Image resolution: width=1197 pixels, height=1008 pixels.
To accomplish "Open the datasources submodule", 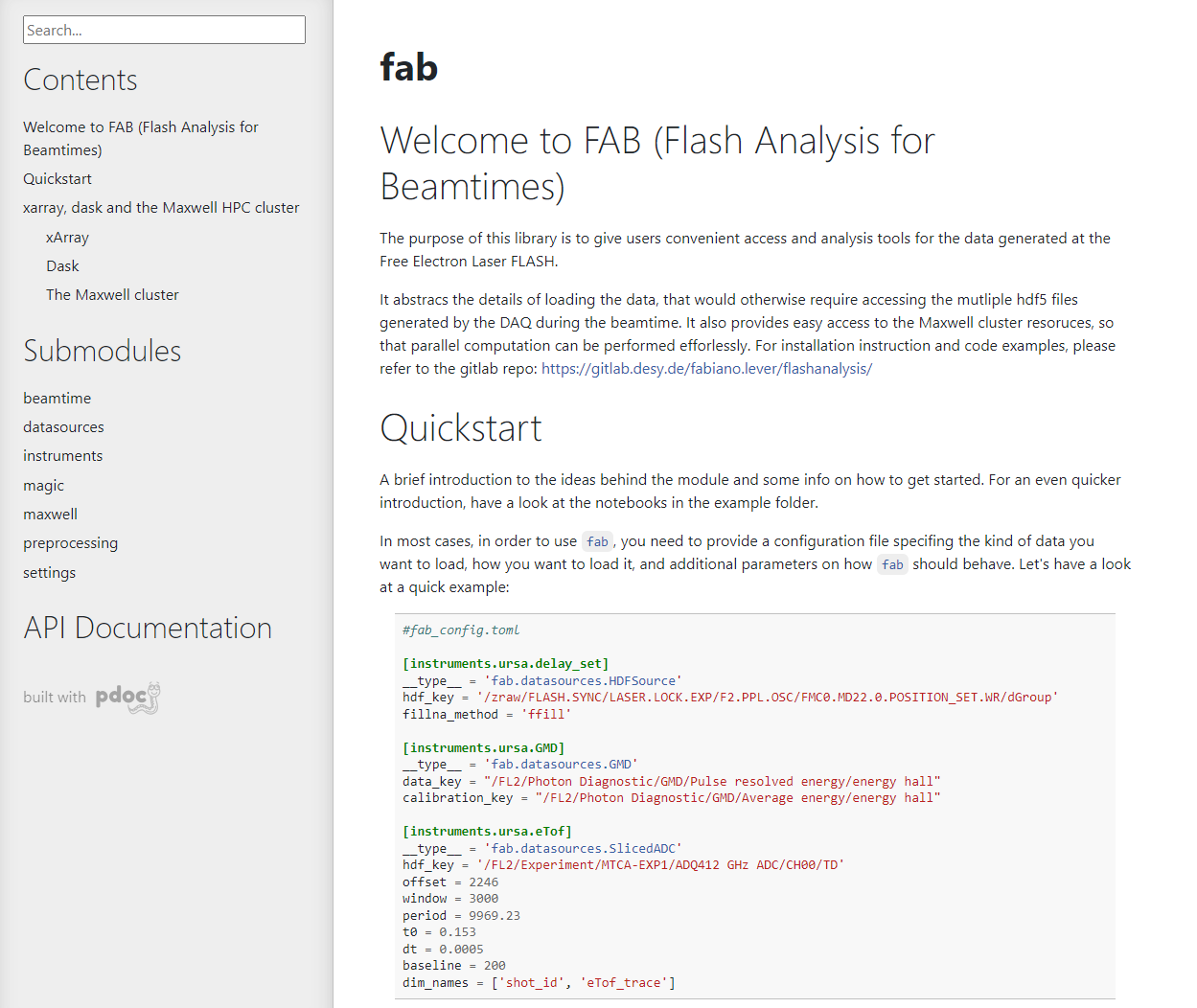I will tap(63, 427).
